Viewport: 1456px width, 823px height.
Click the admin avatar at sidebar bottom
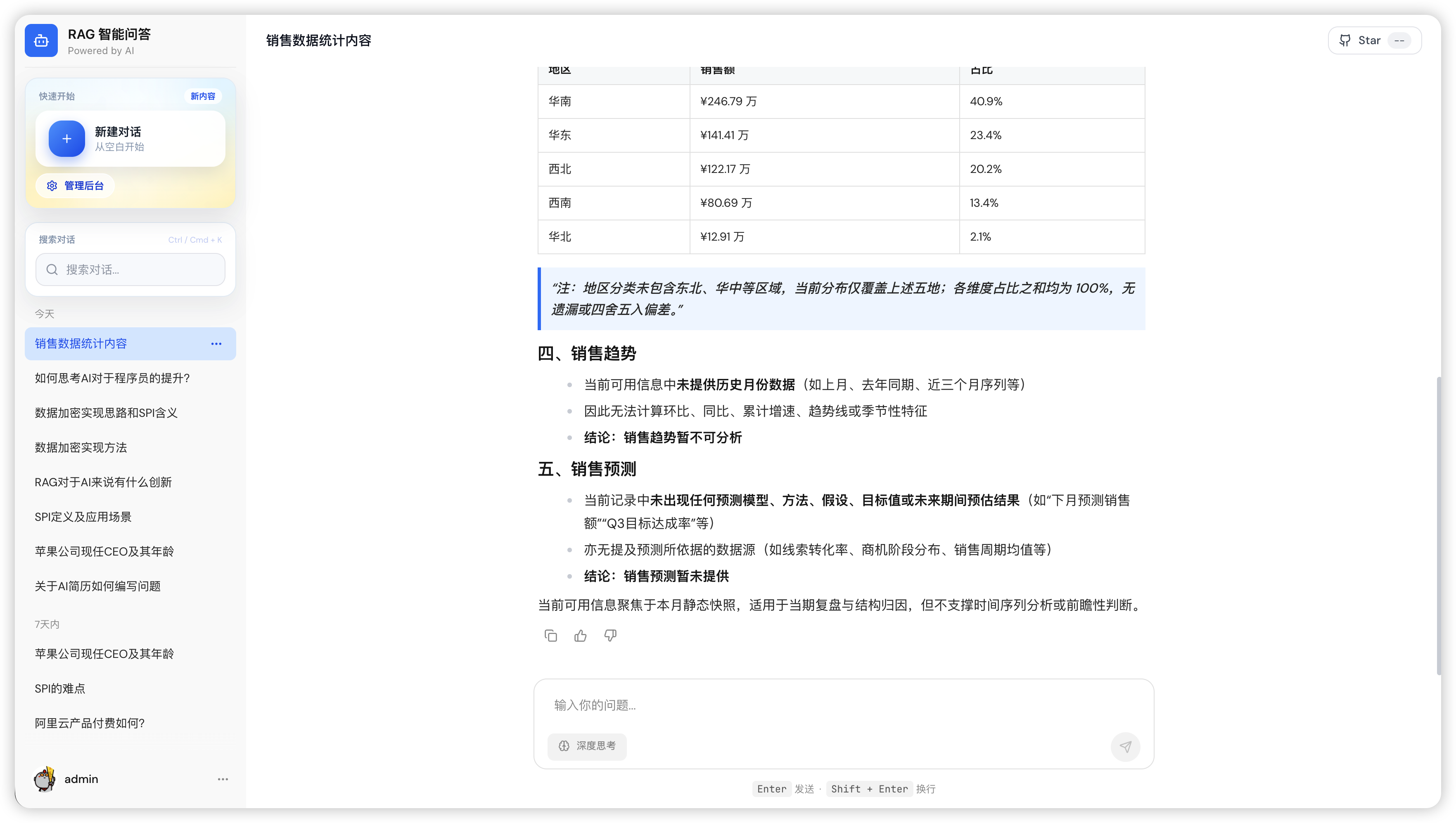click(x=45, y=779)
